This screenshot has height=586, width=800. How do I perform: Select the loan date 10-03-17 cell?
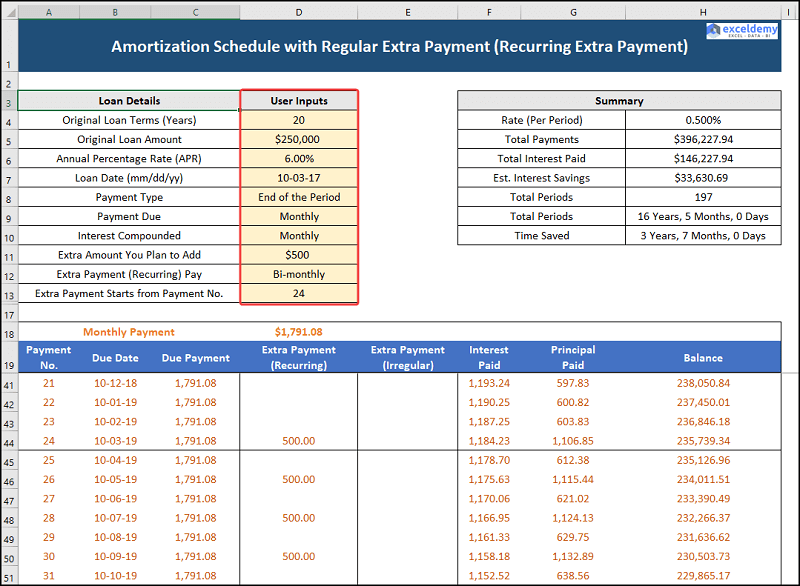299,178
